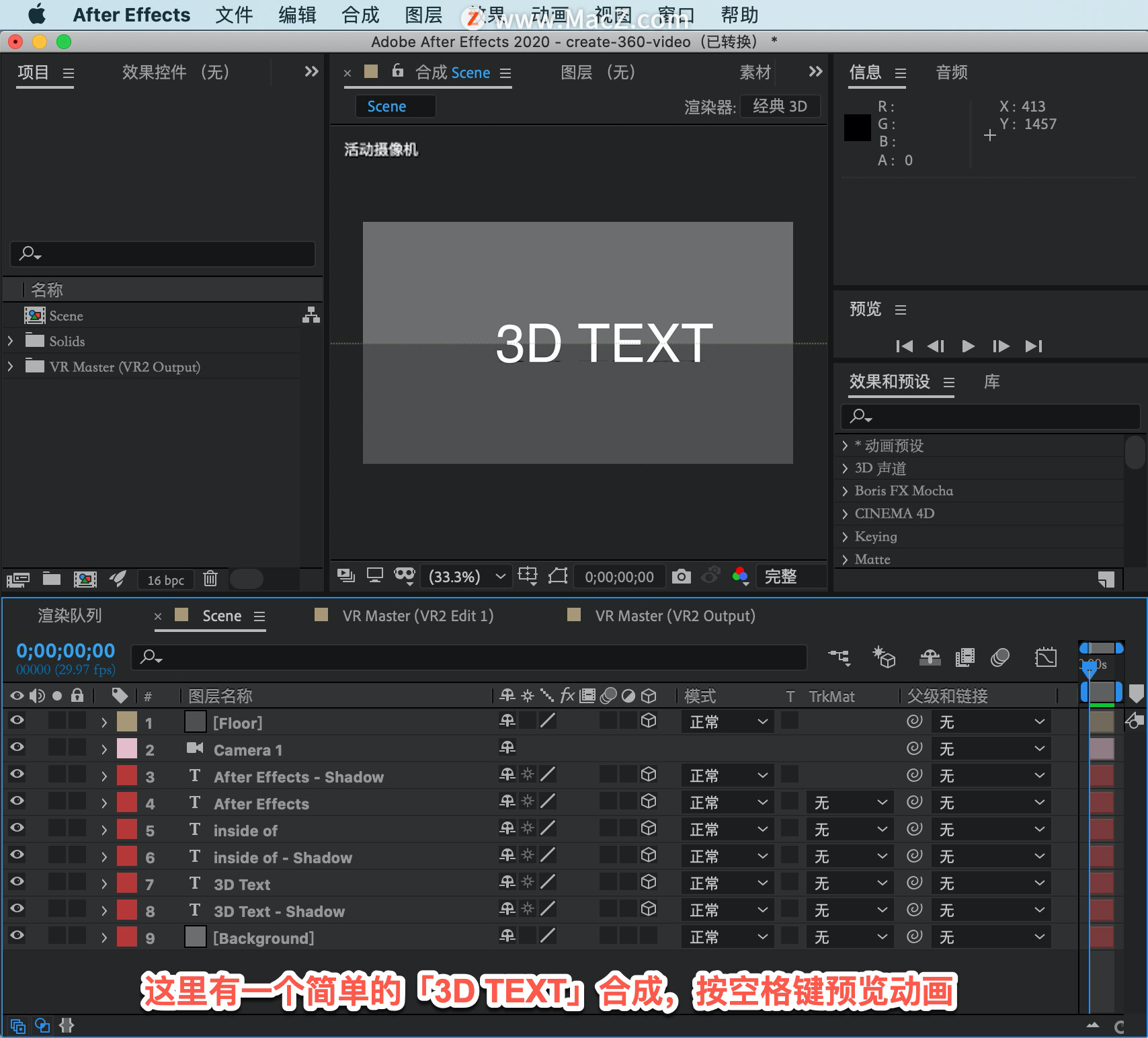Open project flowchart icon beside Scene item

click(311, 315)
